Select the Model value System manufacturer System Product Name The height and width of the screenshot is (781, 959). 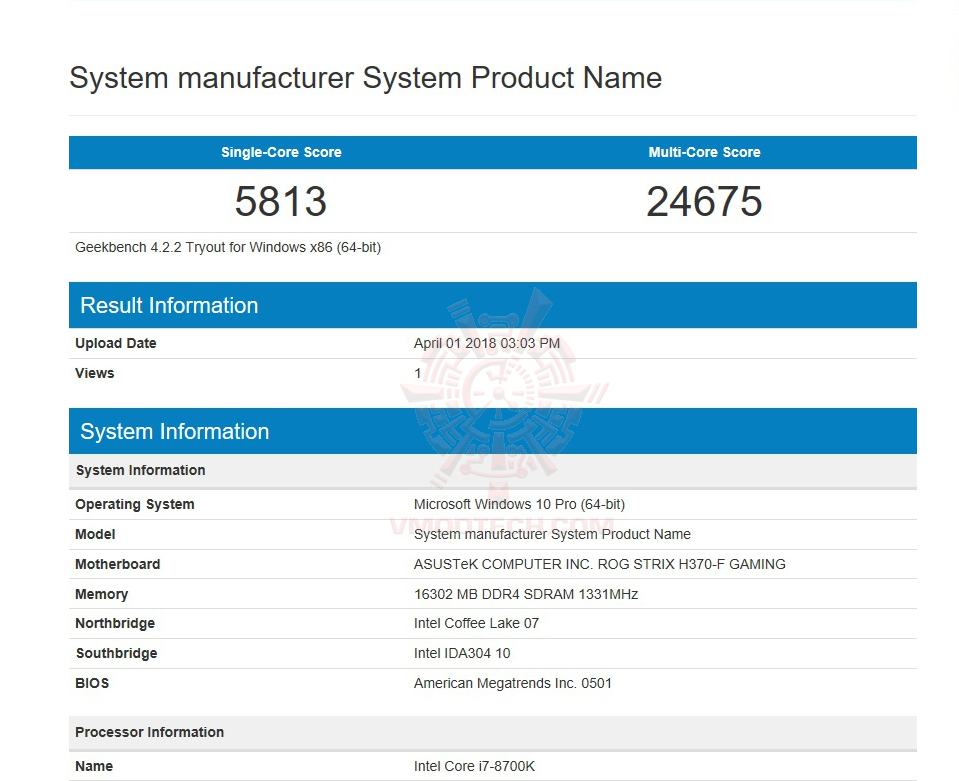[x=552, y=535]
